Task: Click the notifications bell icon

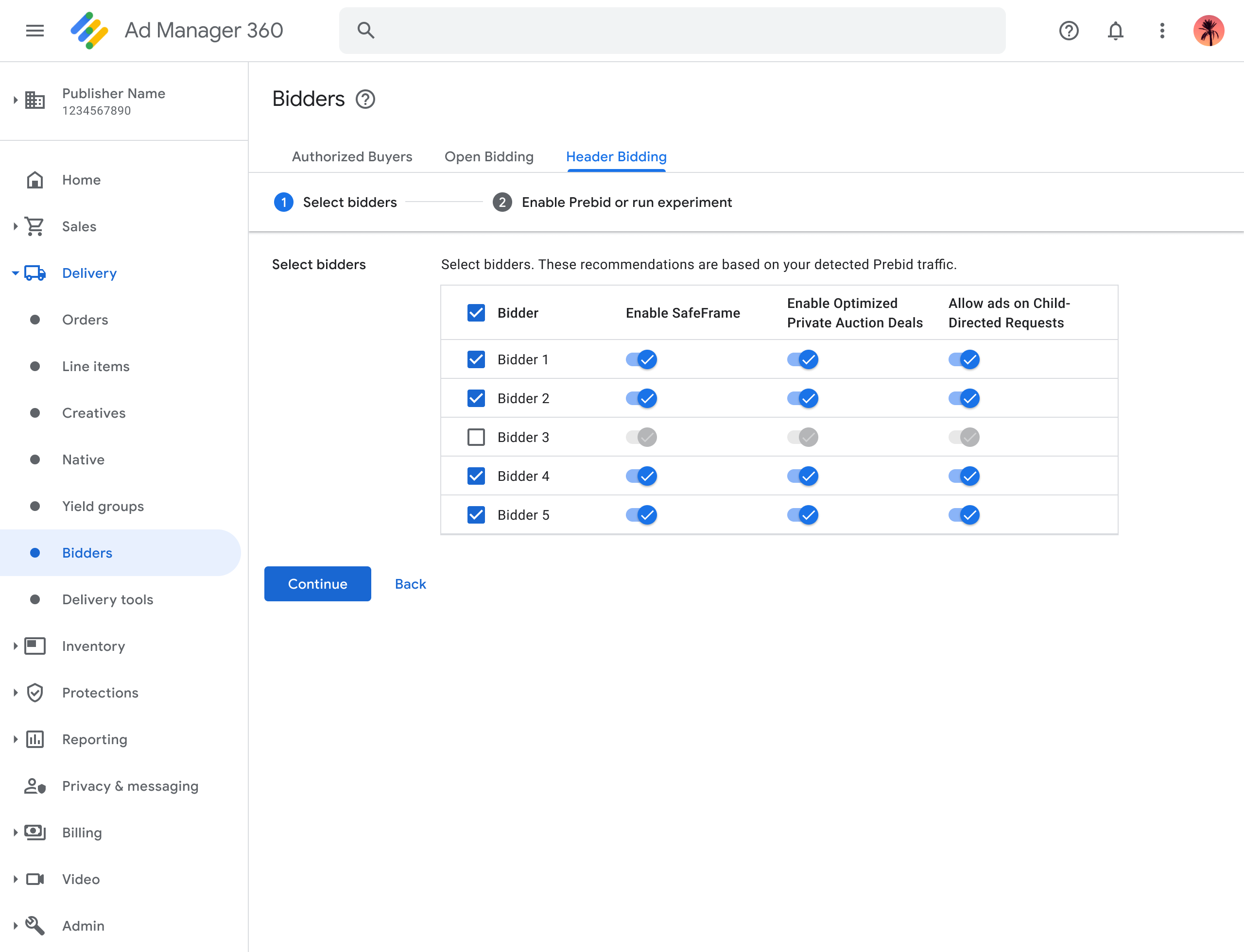Action: (x=1116, y=30)
